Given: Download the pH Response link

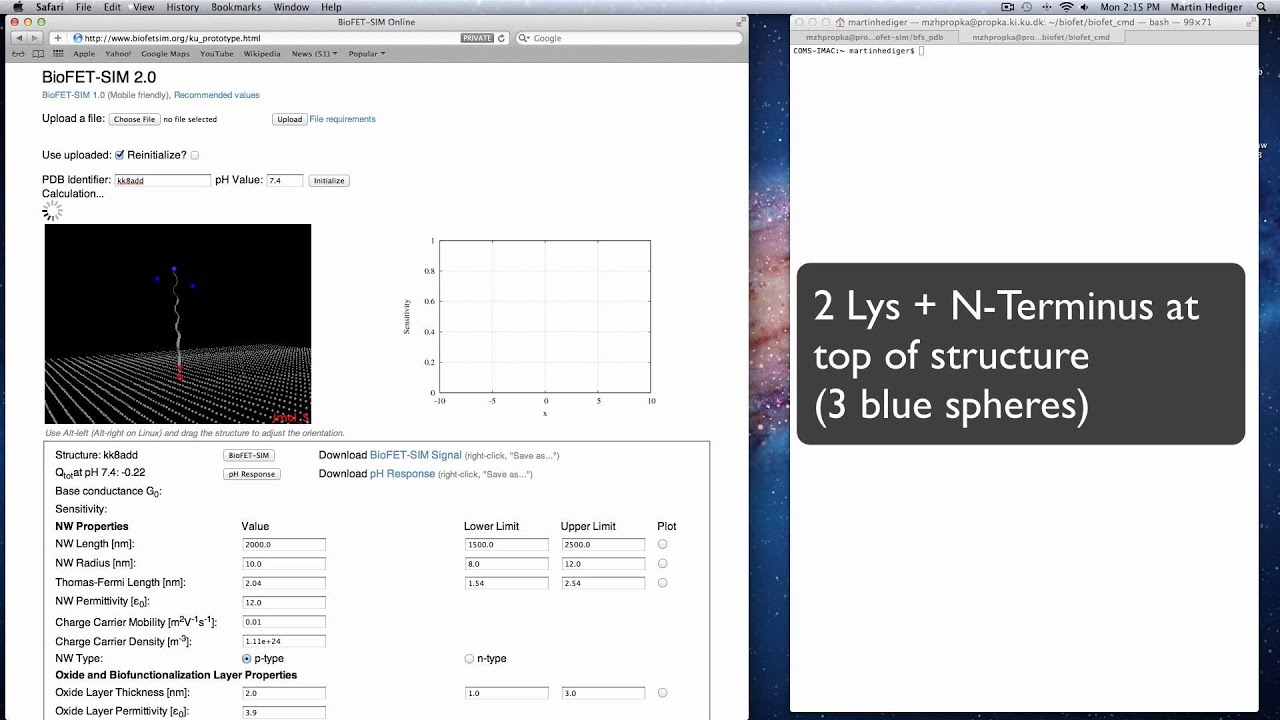Looking at the screenshot, I should tap(402, 474).
